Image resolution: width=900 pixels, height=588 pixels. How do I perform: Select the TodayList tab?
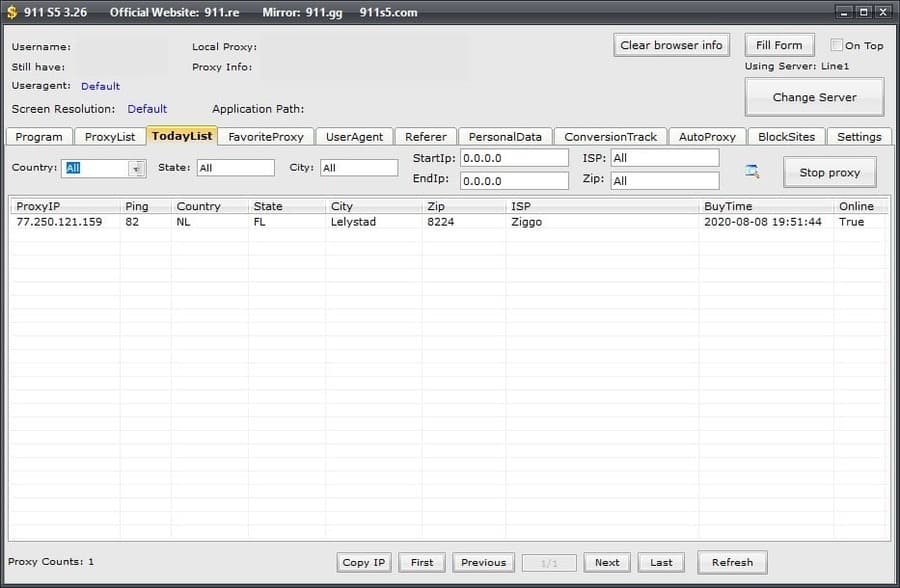click(182, 136)
